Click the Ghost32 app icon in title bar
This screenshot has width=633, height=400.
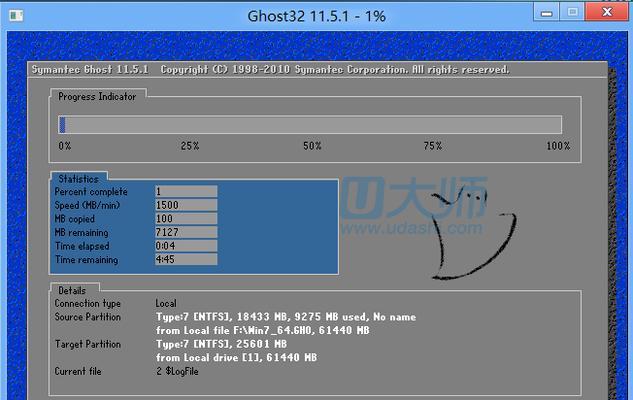click(16, 16)
